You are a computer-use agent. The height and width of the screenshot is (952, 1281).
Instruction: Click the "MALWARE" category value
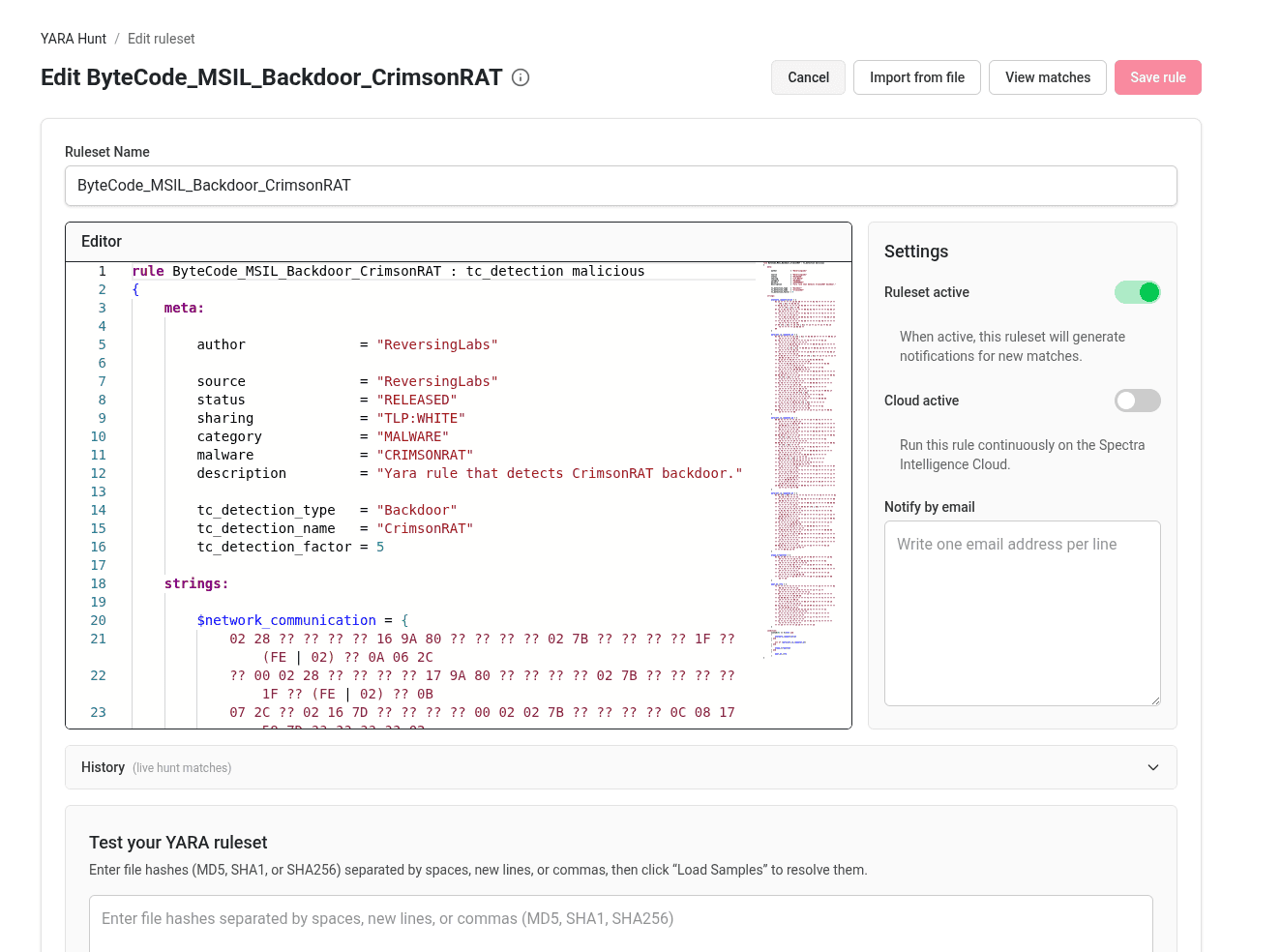click(x=413, y=436)
